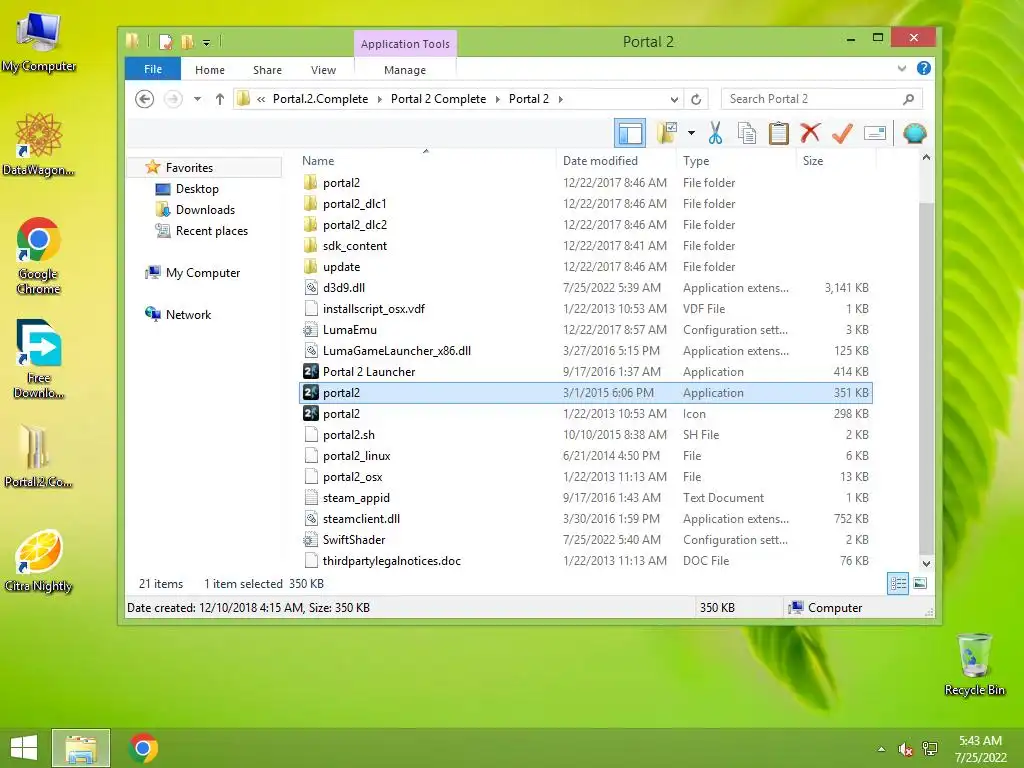Viewport: 1024px width, 768px height.
Task: Select the portal2_linux file
Action: tap(586, 456)
